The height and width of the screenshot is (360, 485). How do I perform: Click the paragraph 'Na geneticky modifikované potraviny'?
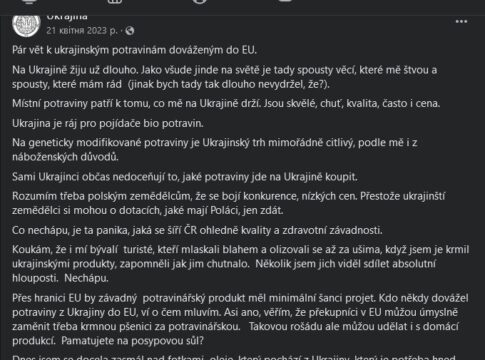(215, 150)
